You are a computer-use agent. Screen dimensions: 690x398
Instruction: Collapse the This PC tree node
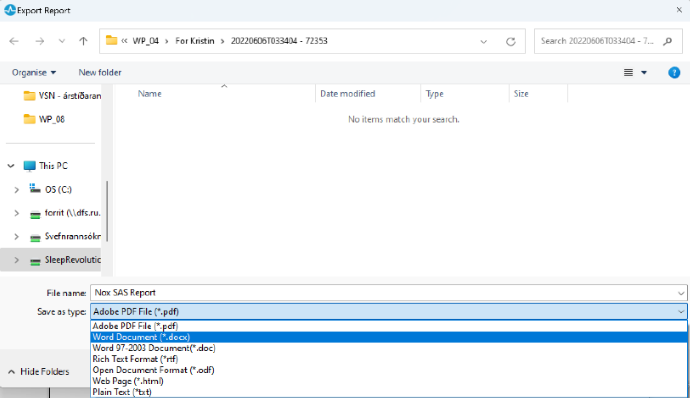tap(11, 166)
